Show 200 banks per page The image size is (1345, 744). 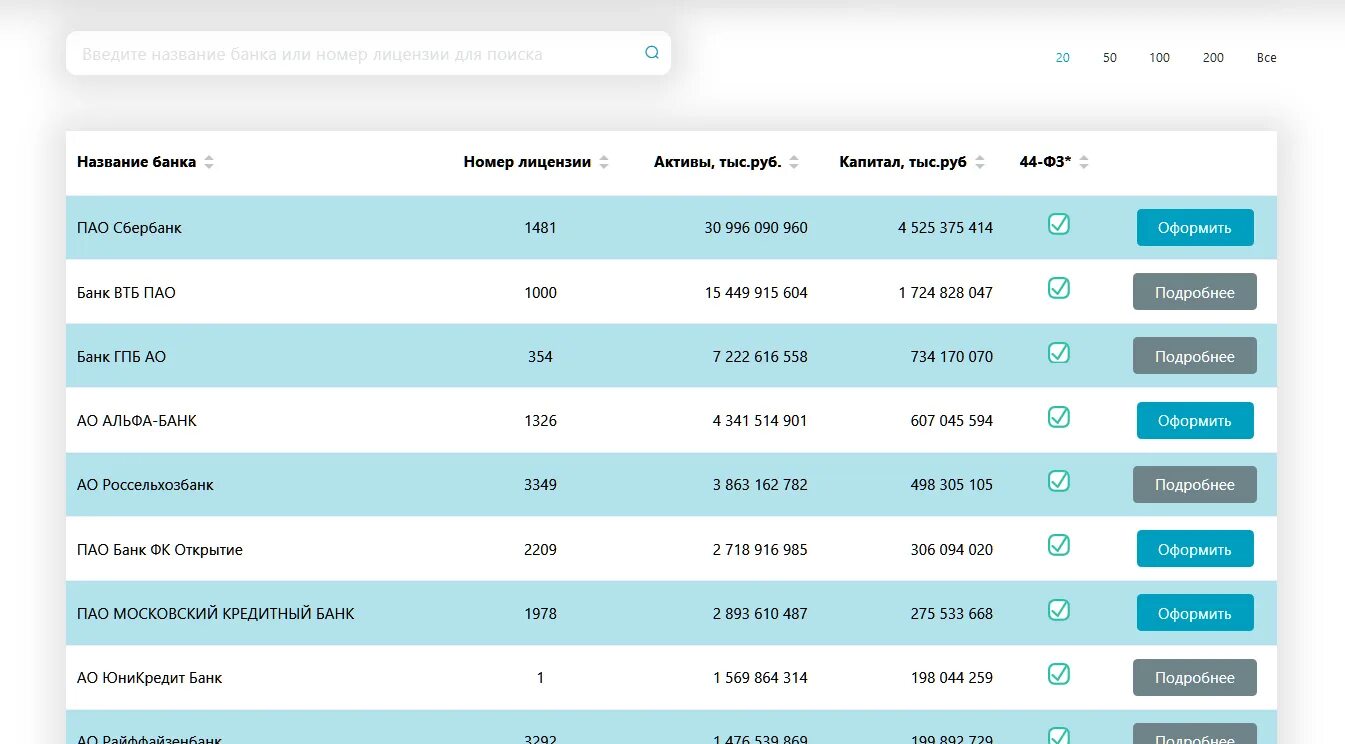click(x=1213, y=58)
